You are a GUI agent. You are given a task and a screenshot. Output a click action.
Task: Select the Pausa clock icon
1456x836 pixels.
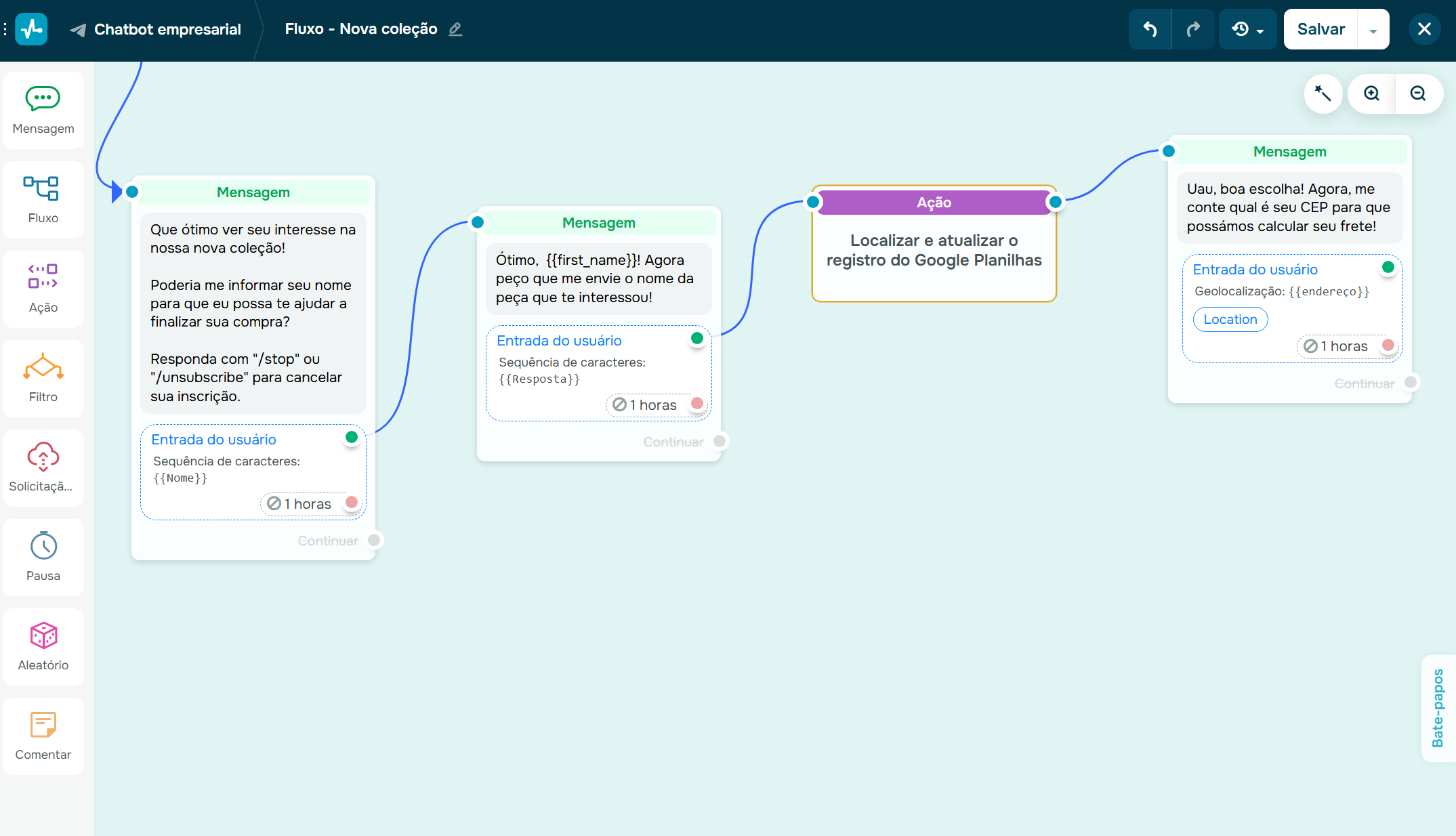(43, 546)
